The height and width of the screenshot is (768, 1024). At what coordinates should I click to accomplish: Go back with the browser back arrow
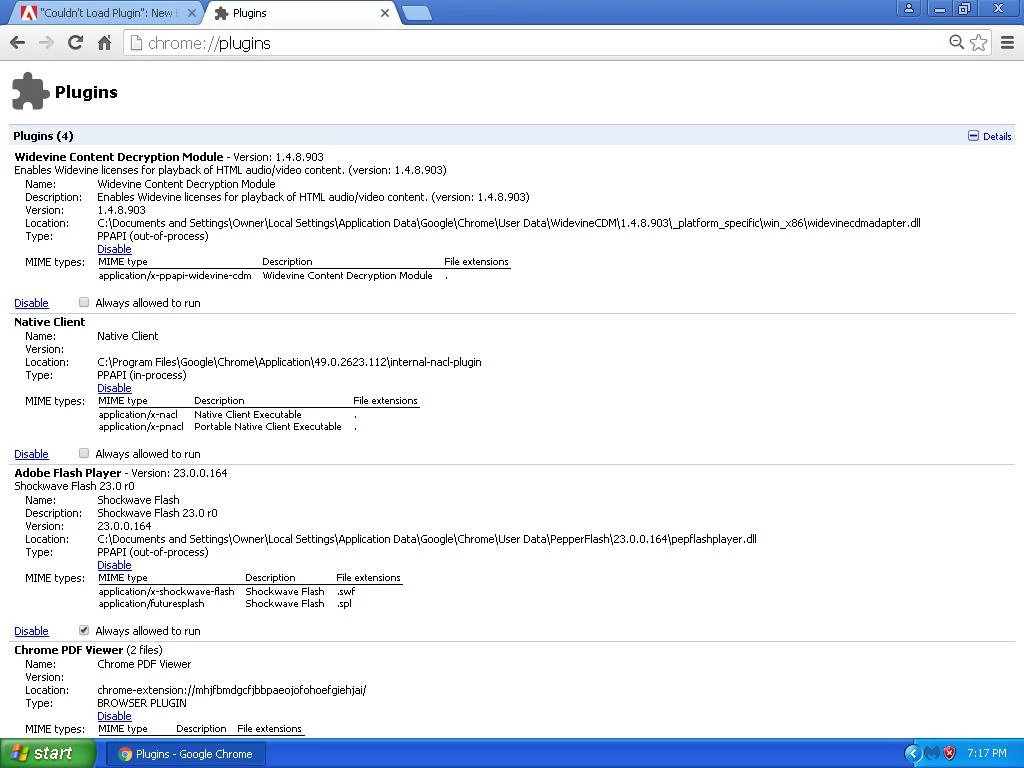point(18,43)
